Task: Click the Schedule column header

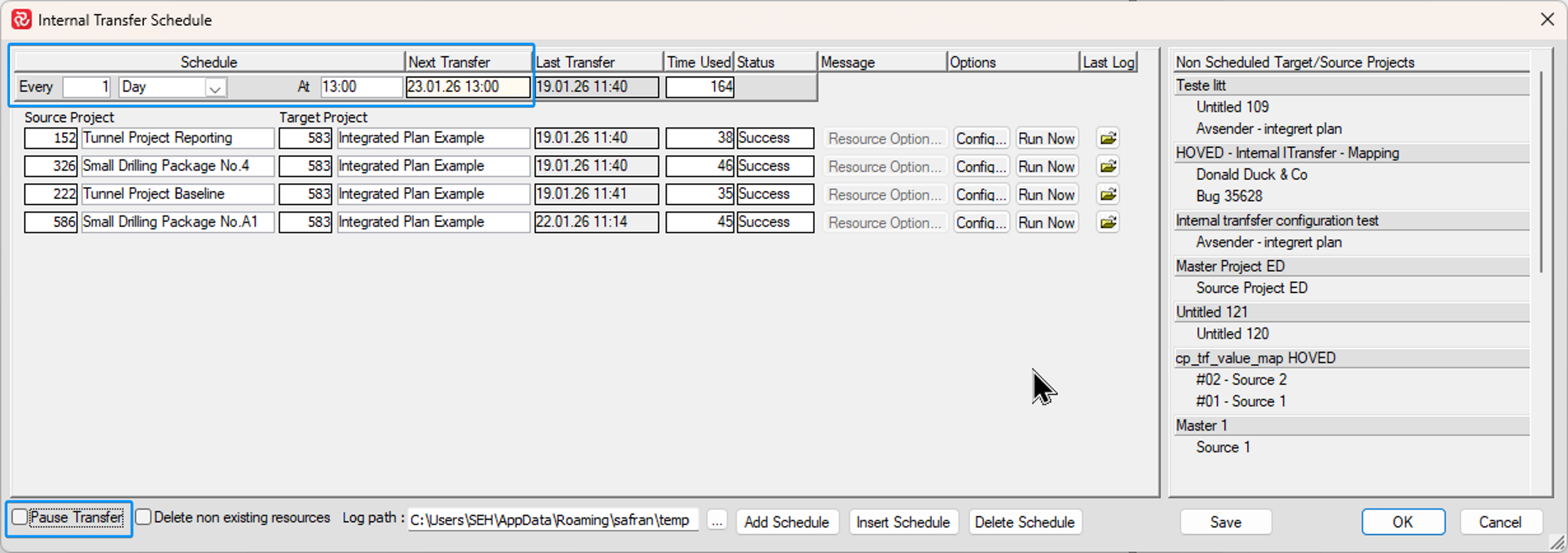Action: click(x=209, y=62)
